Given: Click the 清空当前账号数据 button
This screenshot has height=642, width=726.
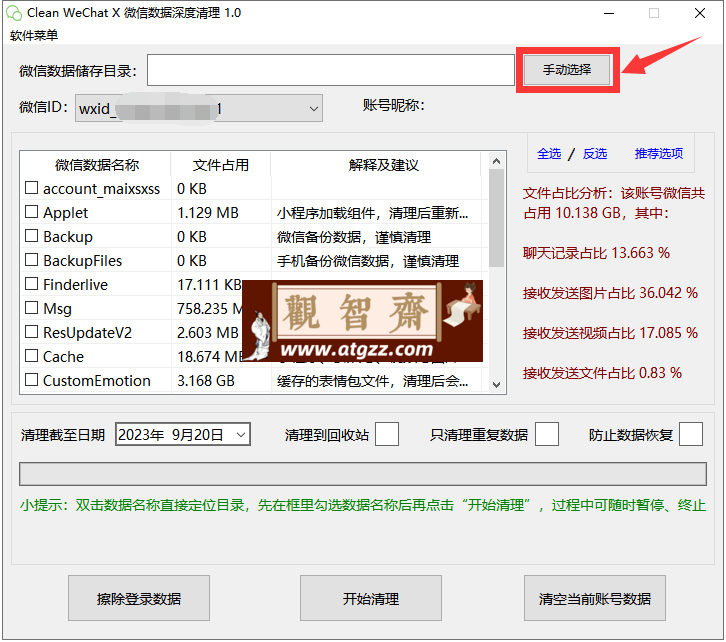Looking at the screenshot, I should click(x=595, y=598).
